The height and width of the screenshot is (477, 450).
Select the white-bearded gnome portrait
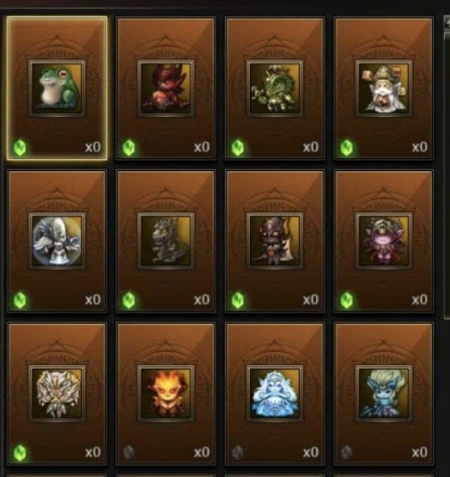click(384, 88)
